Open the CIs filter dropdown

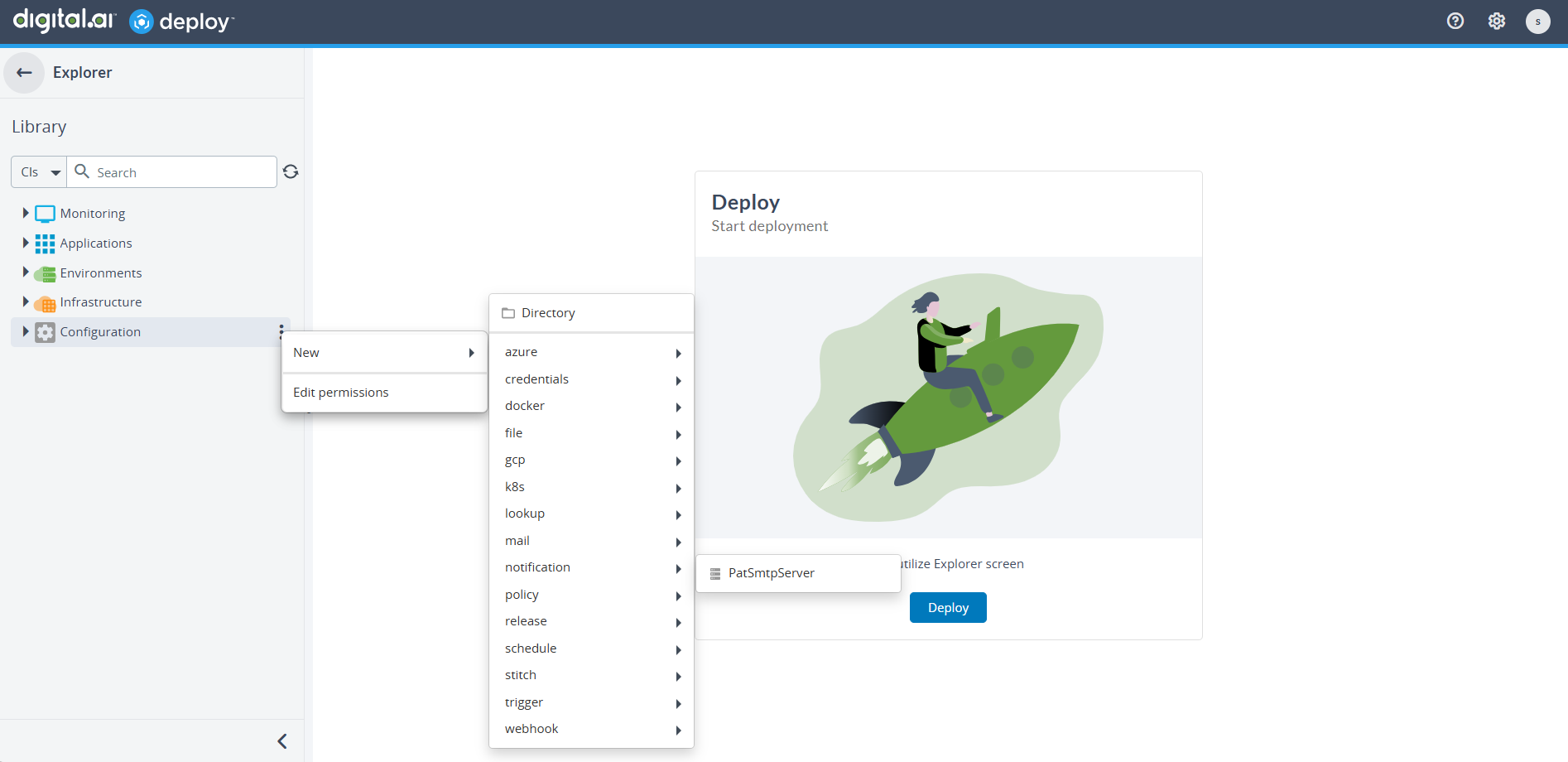tap(40, 172)
